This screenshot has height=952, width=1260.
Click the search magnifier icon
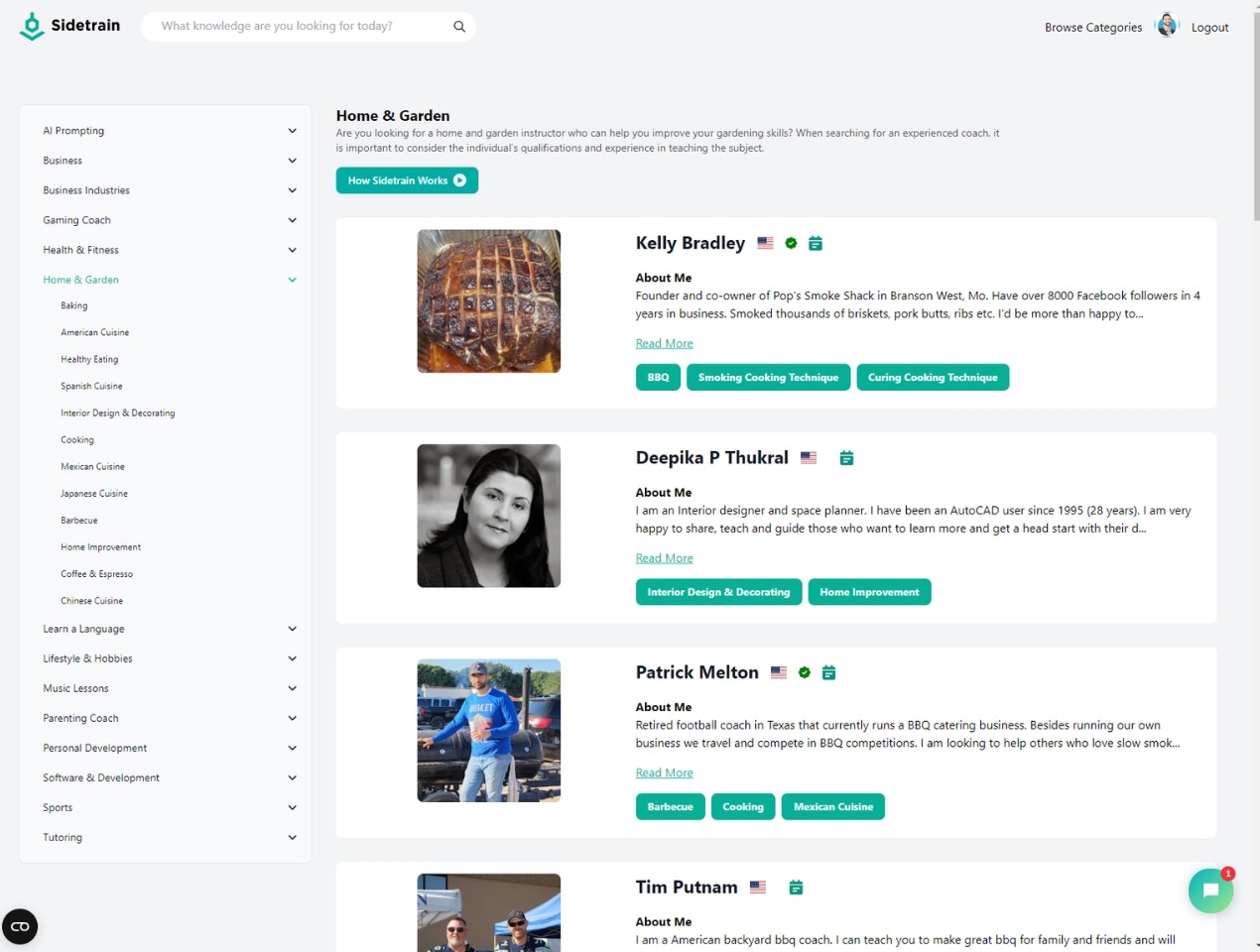pyautogui.click(x=459, y=27)
